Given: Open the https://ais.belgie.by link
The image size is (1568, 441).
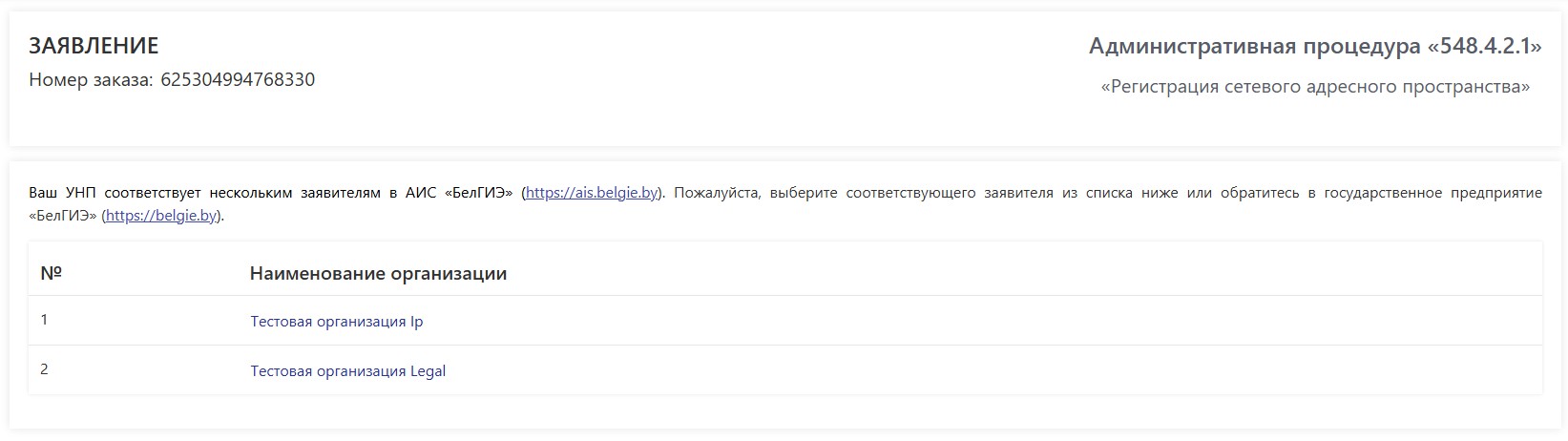Looking at the screenshot, I should click(x=592, y=193).
